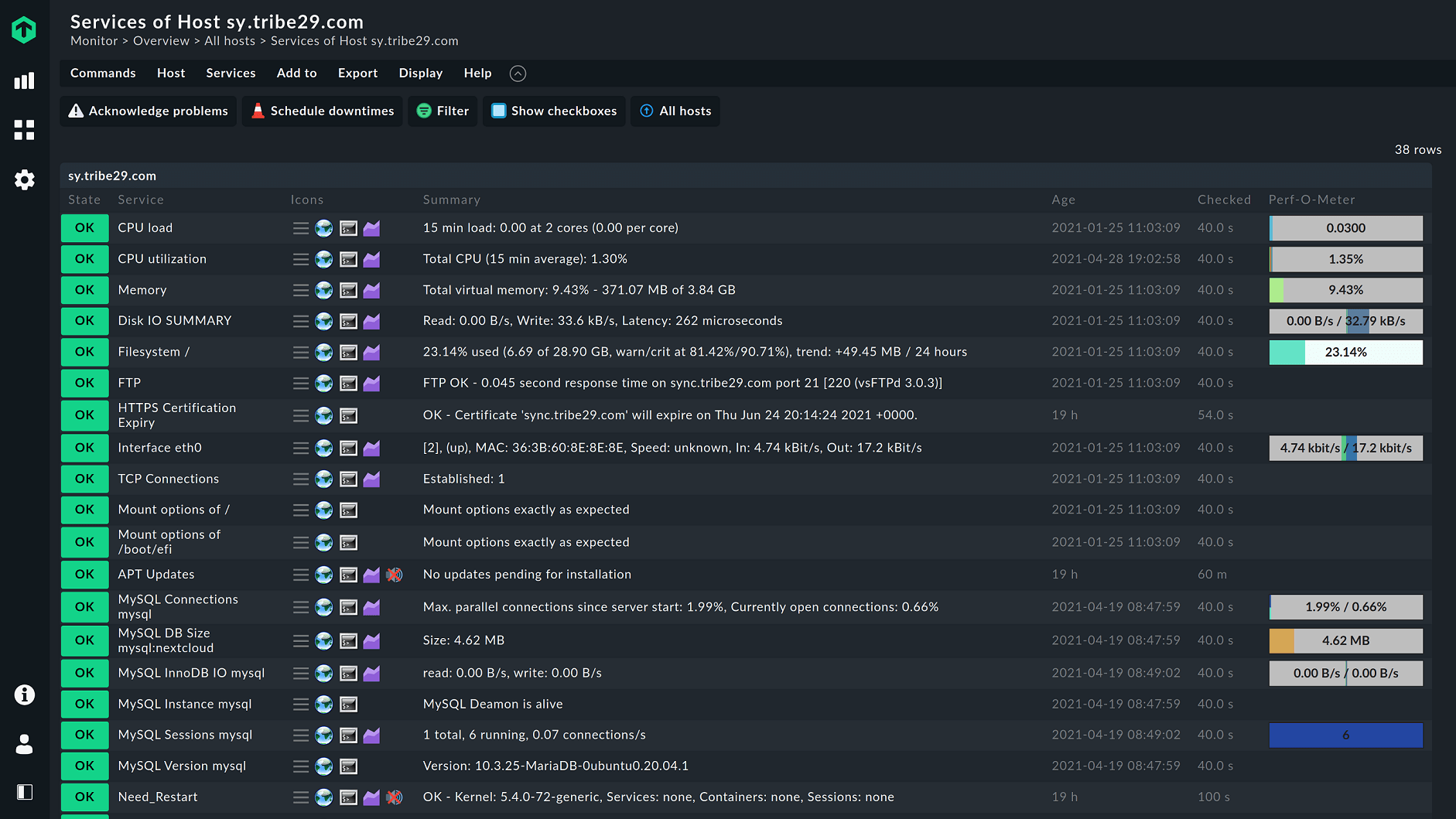Click terminal icon for MySQL Version mysql
Viewport: 1456px width, 819px height.
click(349, 766)
